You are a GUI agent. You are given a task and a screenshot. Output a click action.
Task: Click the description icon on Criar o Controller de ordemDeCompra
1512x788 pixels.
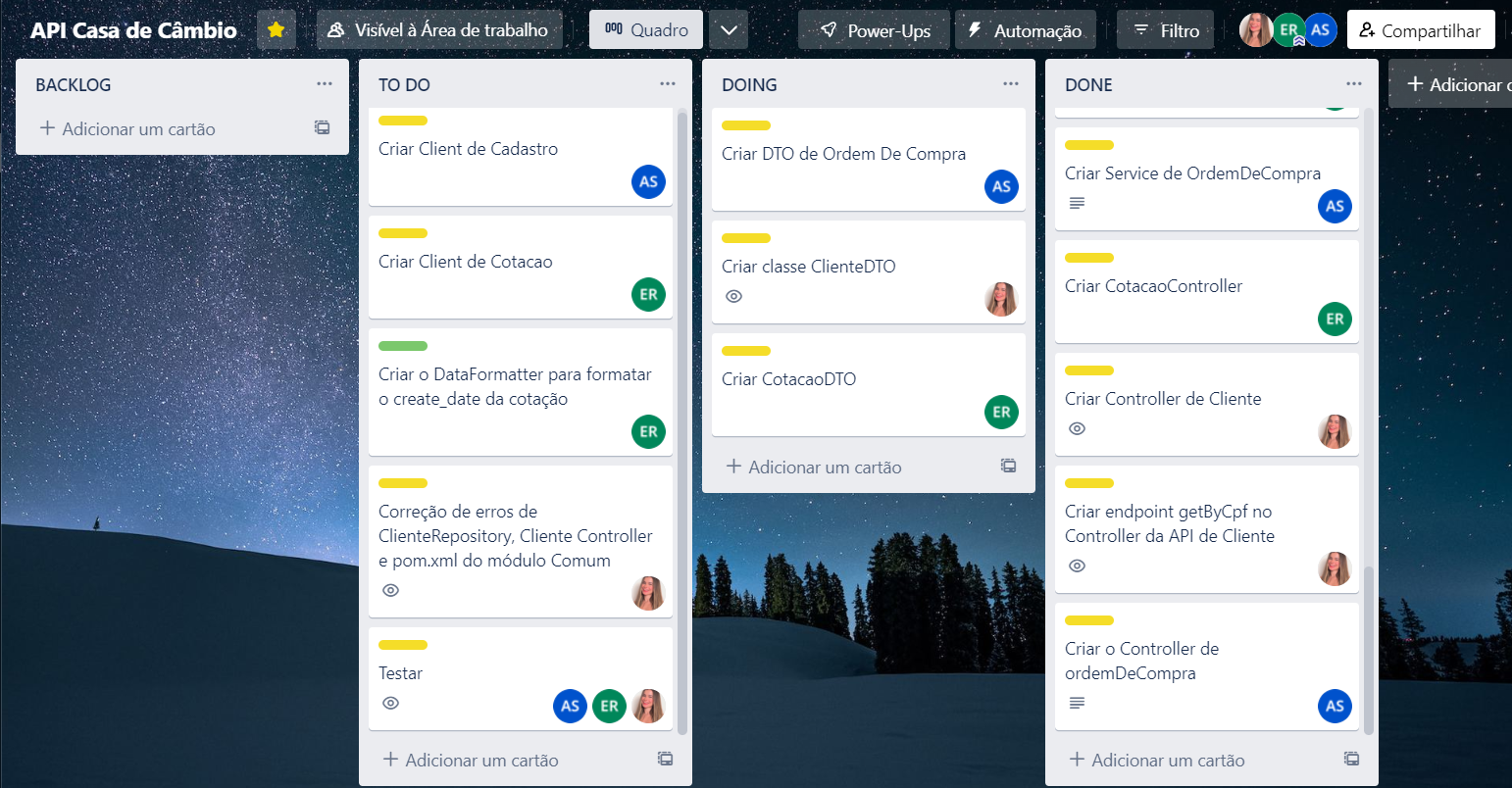pyautogui.click(x=1077, y=703)
